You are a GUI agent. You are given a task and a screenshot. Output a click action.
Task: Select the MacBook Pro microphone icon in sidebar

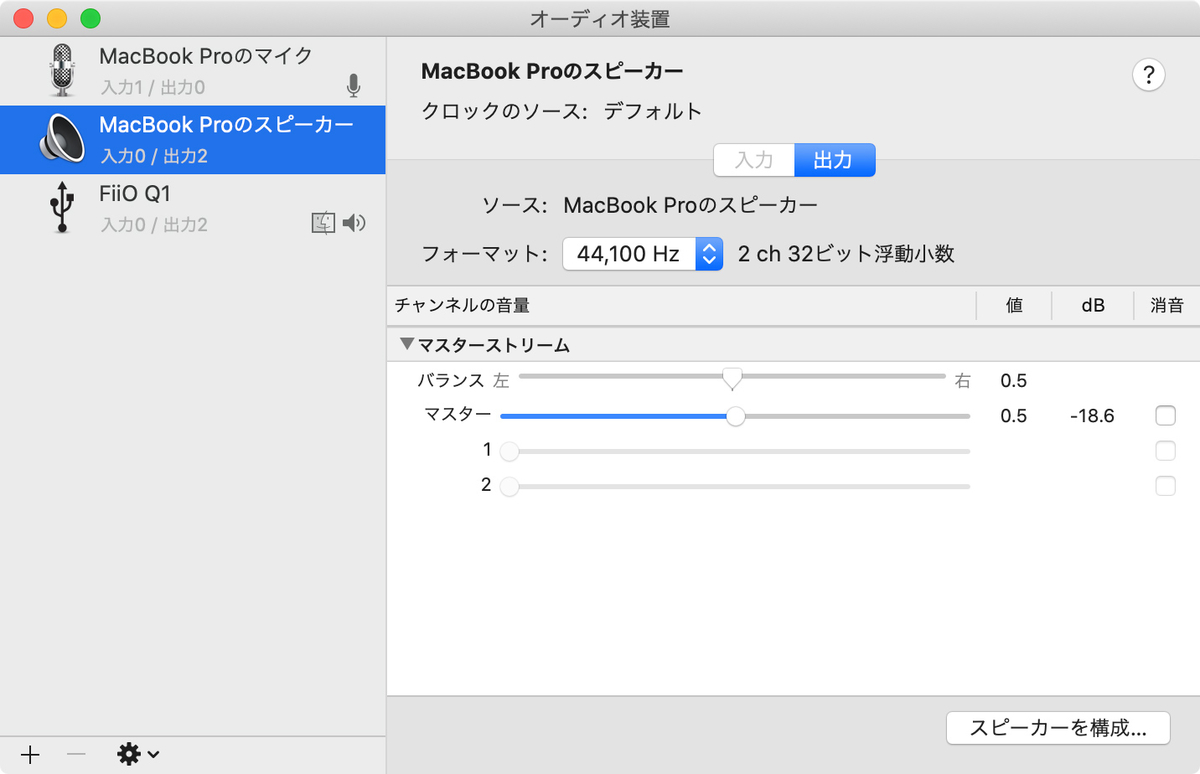pos(63,71)
